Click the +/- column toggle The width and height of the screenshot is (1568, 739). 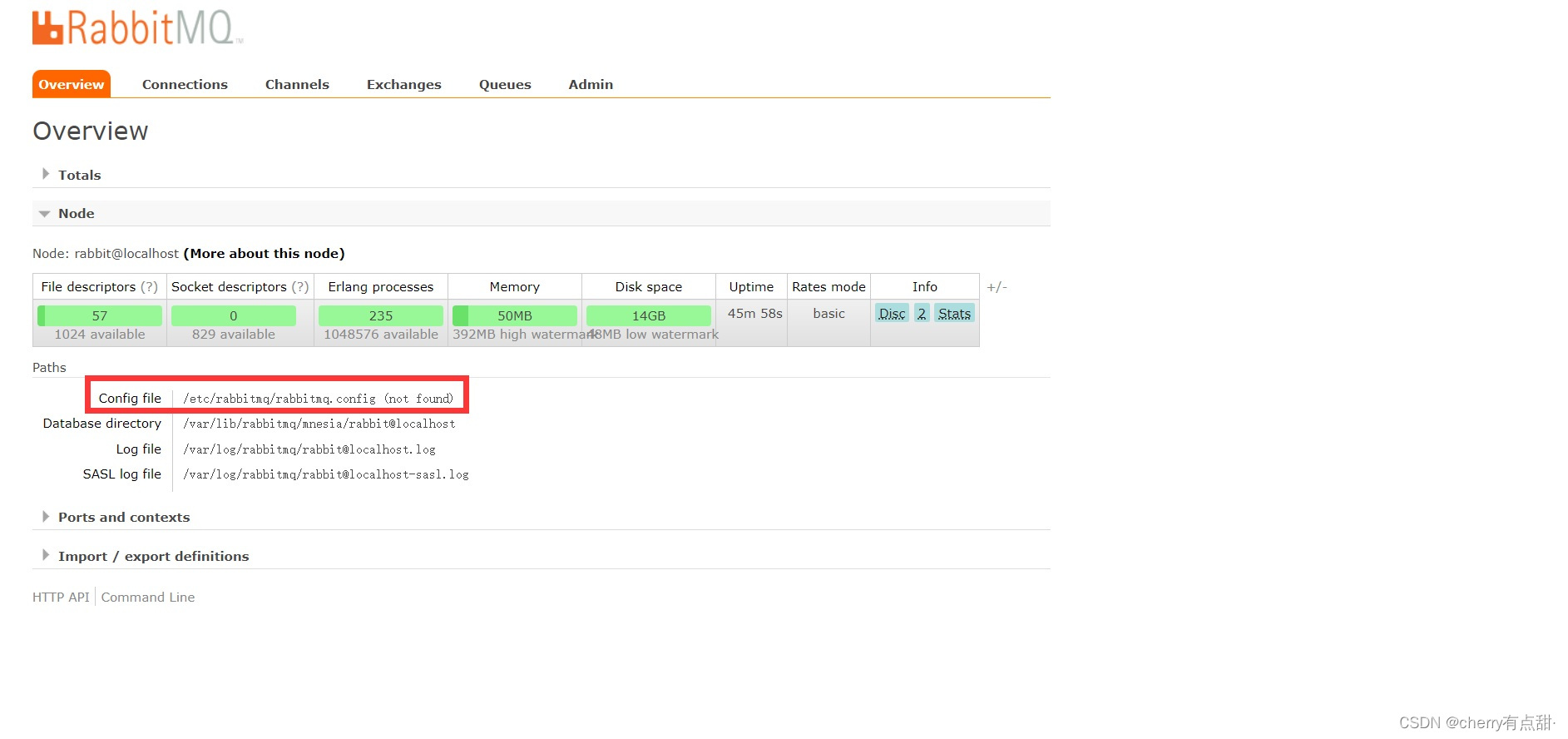point(997,287)
